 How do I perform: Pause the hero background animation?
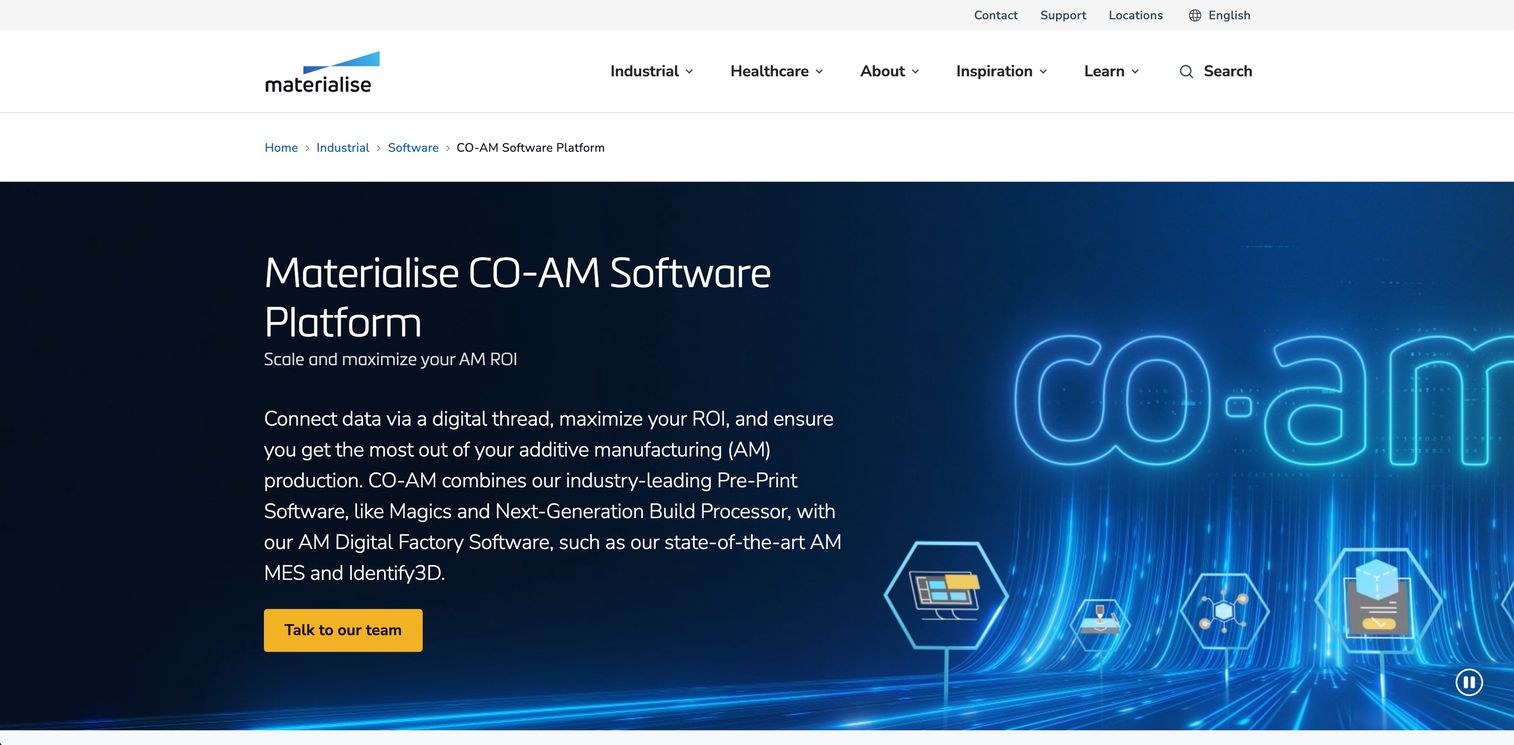point(1469,683)
